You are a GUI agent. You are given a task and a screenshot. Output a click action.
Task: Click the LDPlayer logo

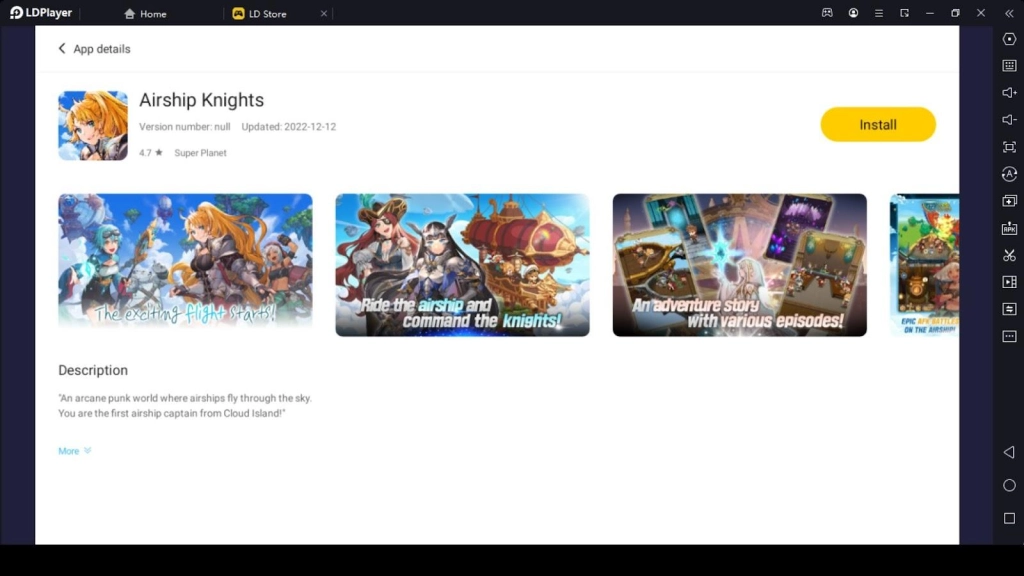40,13
